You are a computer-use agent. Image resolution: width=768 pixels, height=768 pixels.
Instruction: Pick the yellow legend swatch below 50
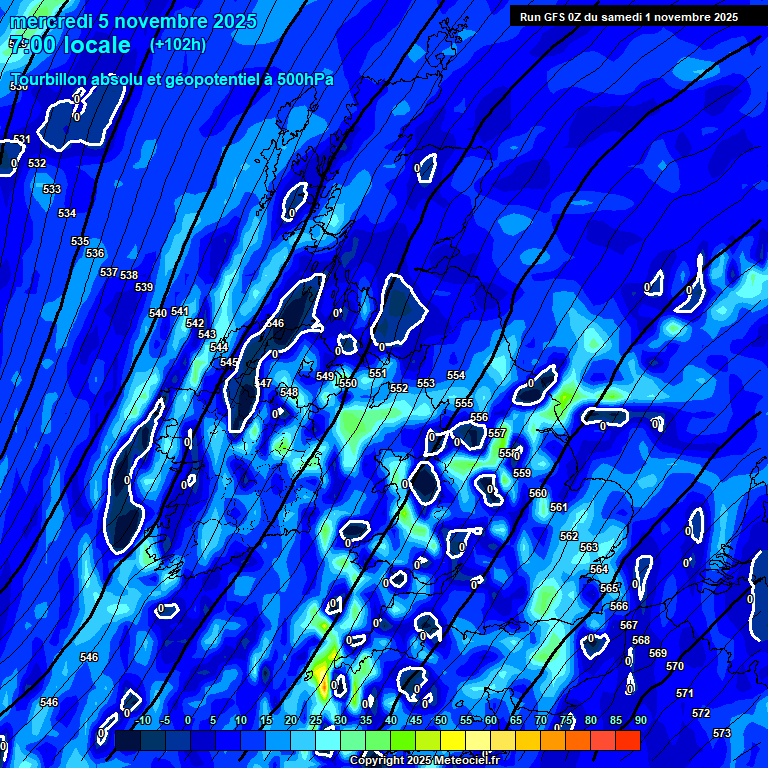(453, 741)
